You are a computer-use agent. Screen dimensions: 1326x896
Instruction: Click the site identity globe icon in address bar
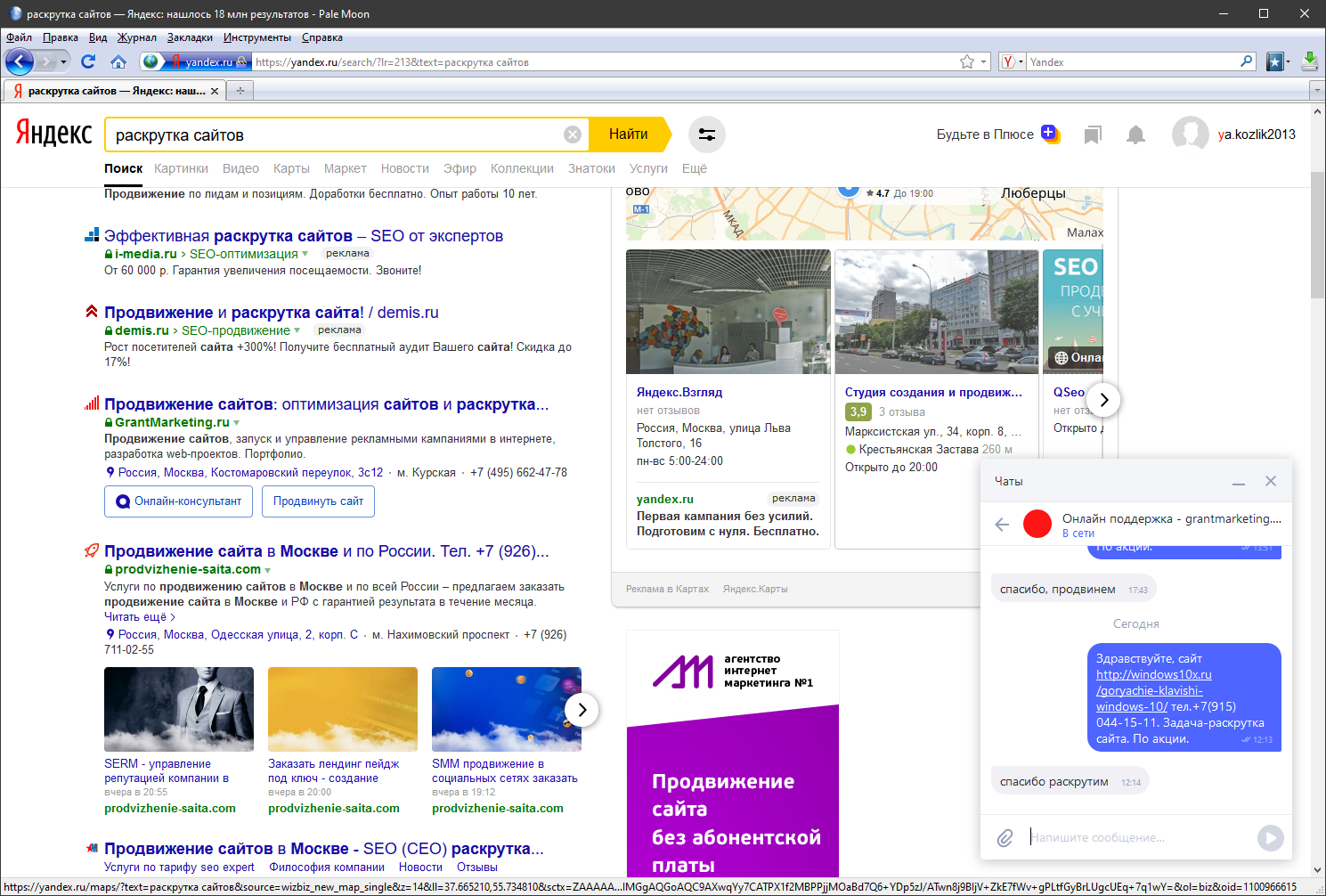pyautogui.click(x=150, y=61)
